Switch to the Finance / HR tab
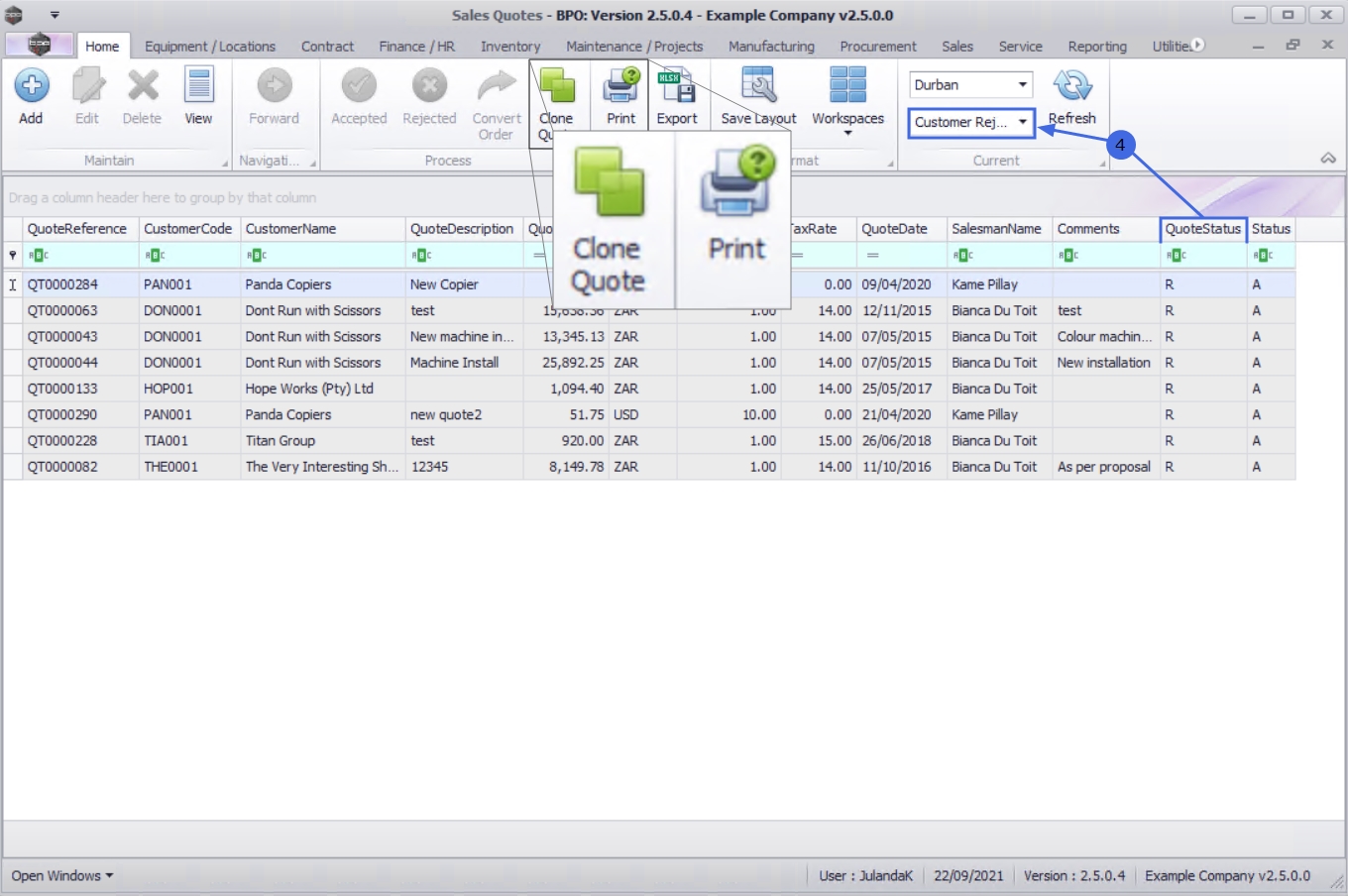The image size is (1348, 896). [417, 47]
